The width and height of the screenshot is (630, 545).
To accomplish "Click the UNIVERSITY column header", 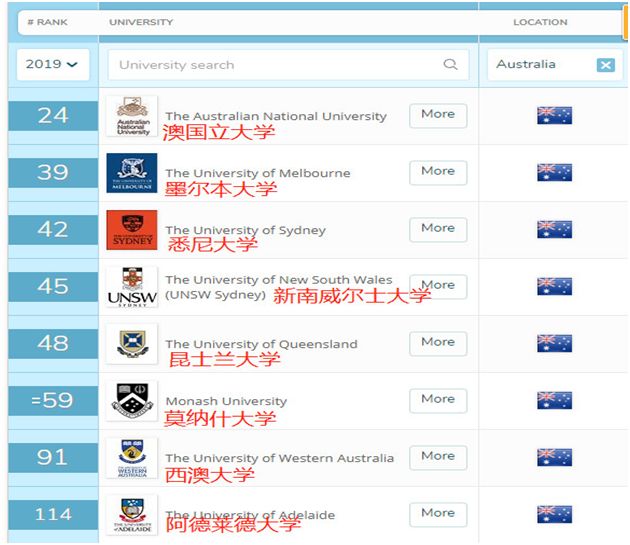I will [141, 22].
